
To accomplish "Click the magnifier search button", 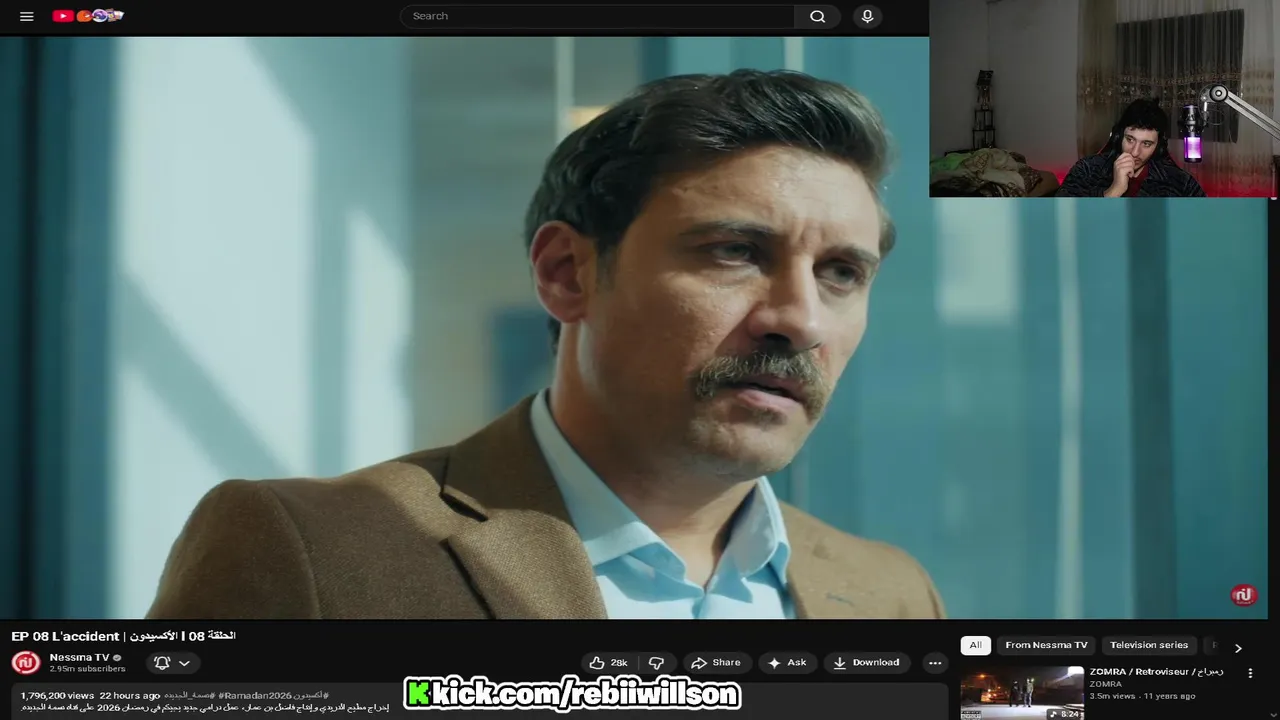I will pyautogui.click(x=817, y=16).
